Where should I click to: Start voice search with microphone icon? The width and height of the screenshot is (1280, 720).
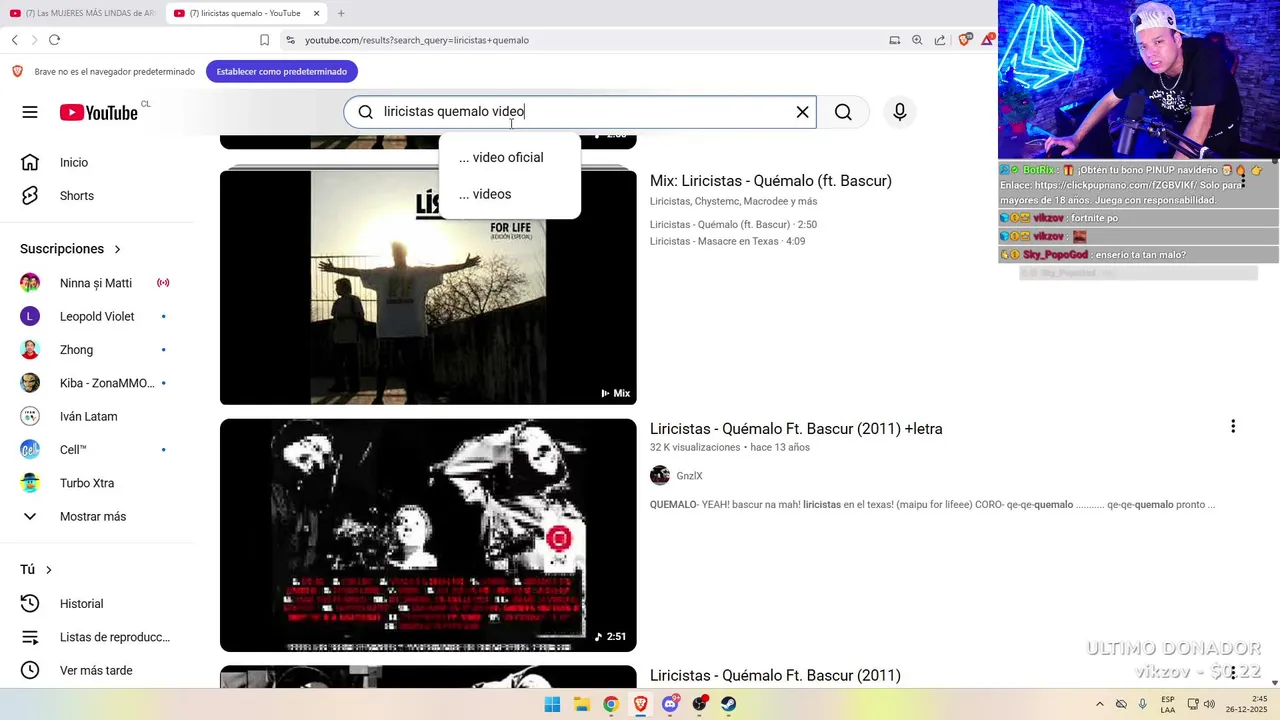pyautogui.click(x=900, y=112)
